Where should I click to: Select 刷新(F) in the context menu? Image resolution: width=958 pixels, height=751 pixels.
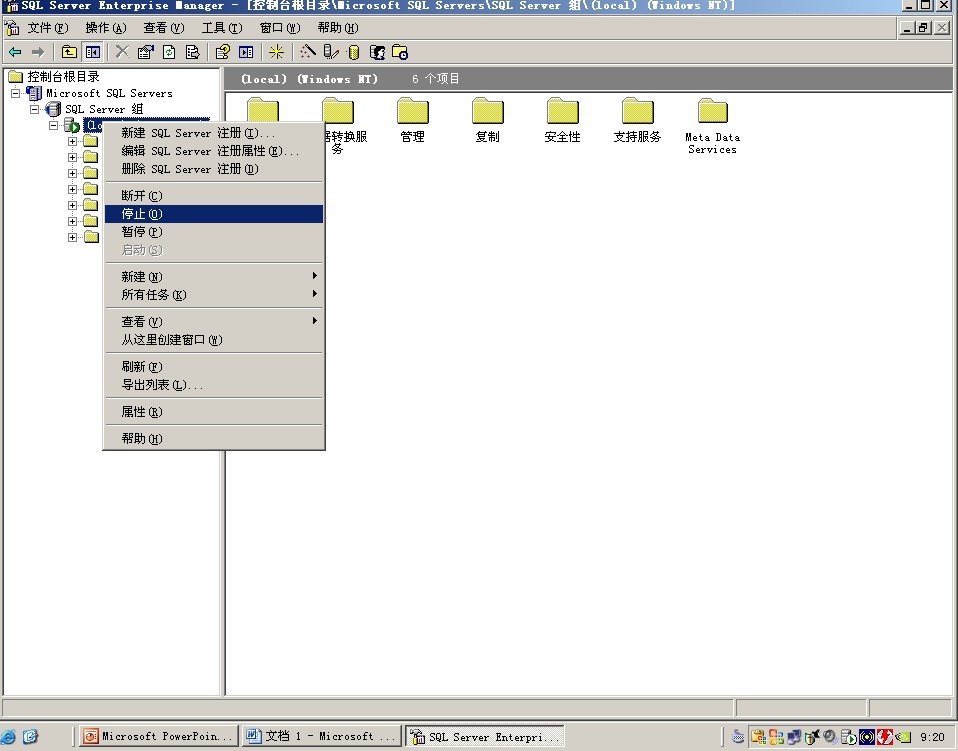(214, 367)
